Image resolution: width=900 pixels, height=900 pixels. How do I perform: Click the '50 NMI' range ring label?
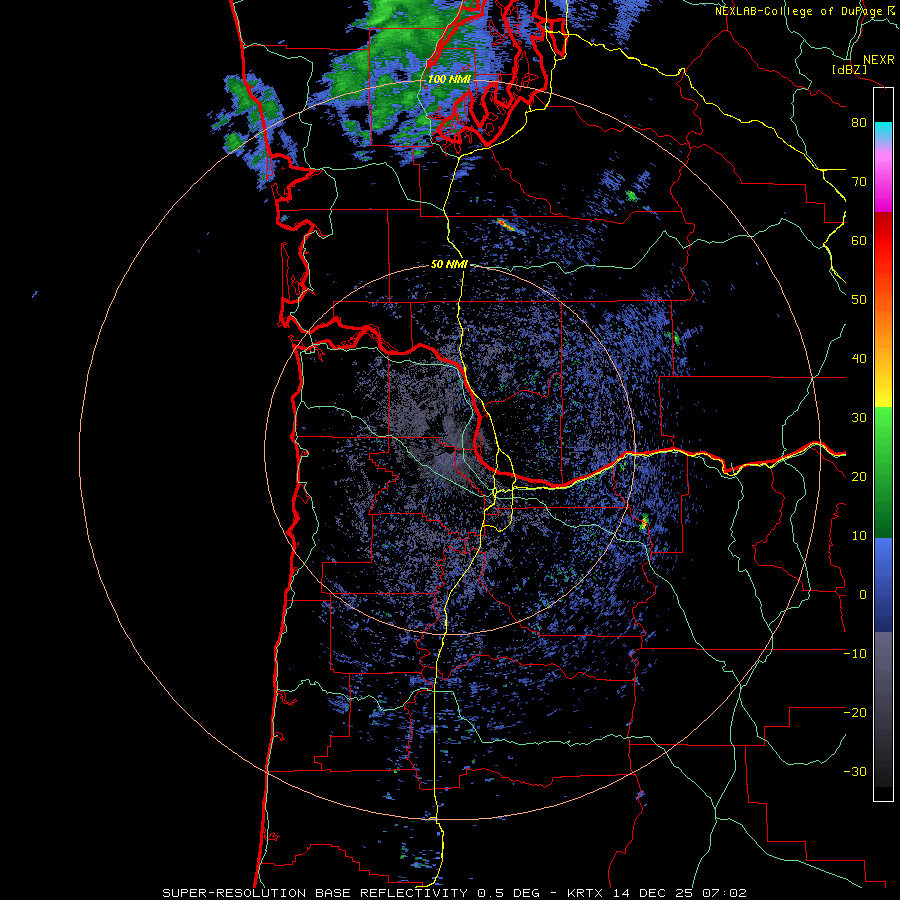(449, 265)
